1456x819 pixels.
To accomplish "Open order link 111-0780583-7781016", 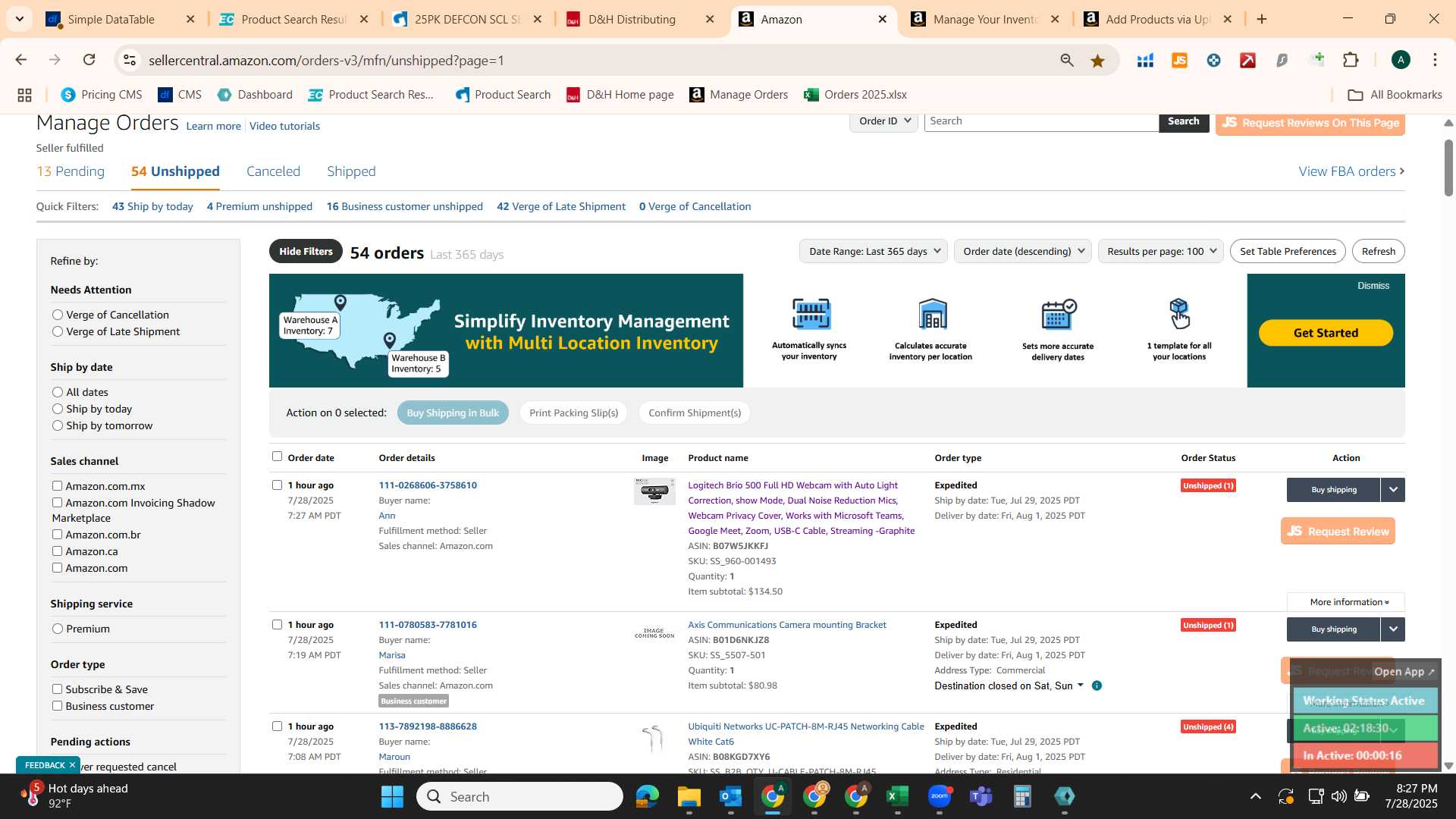I will coord(428,625).
